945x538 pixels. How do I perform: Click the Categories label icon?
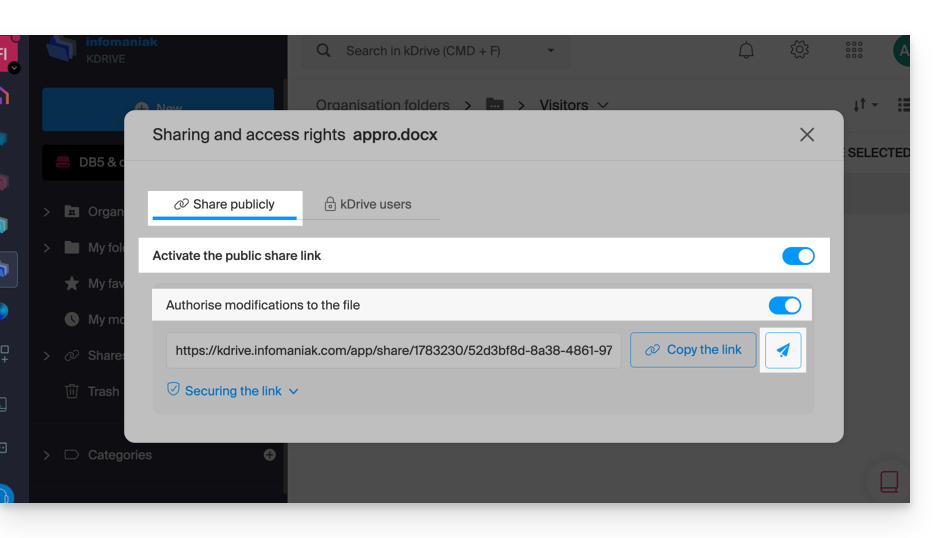coord(72,455)
